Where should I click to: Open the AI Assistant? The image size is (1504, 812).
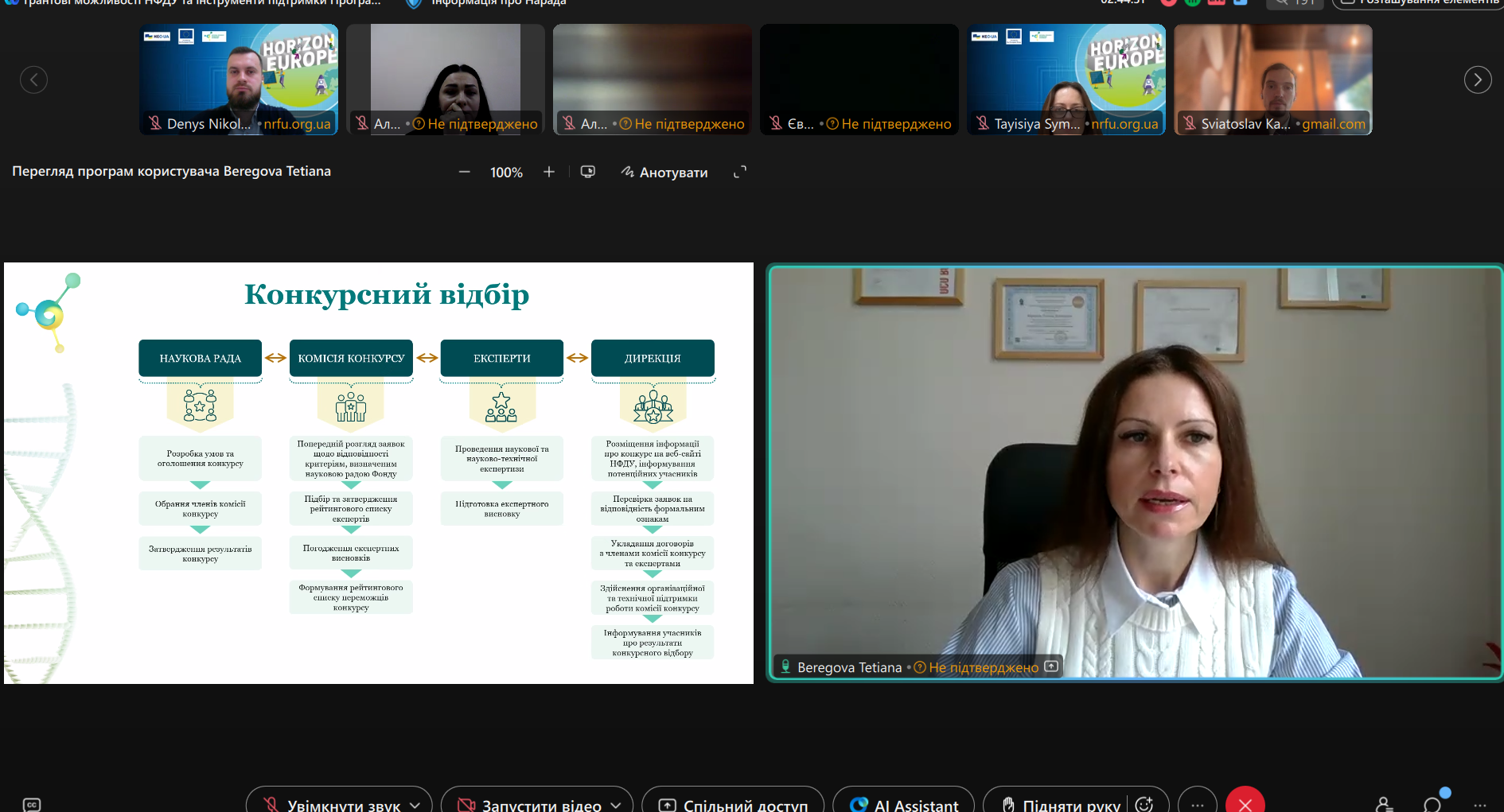[x=904, y=804]
